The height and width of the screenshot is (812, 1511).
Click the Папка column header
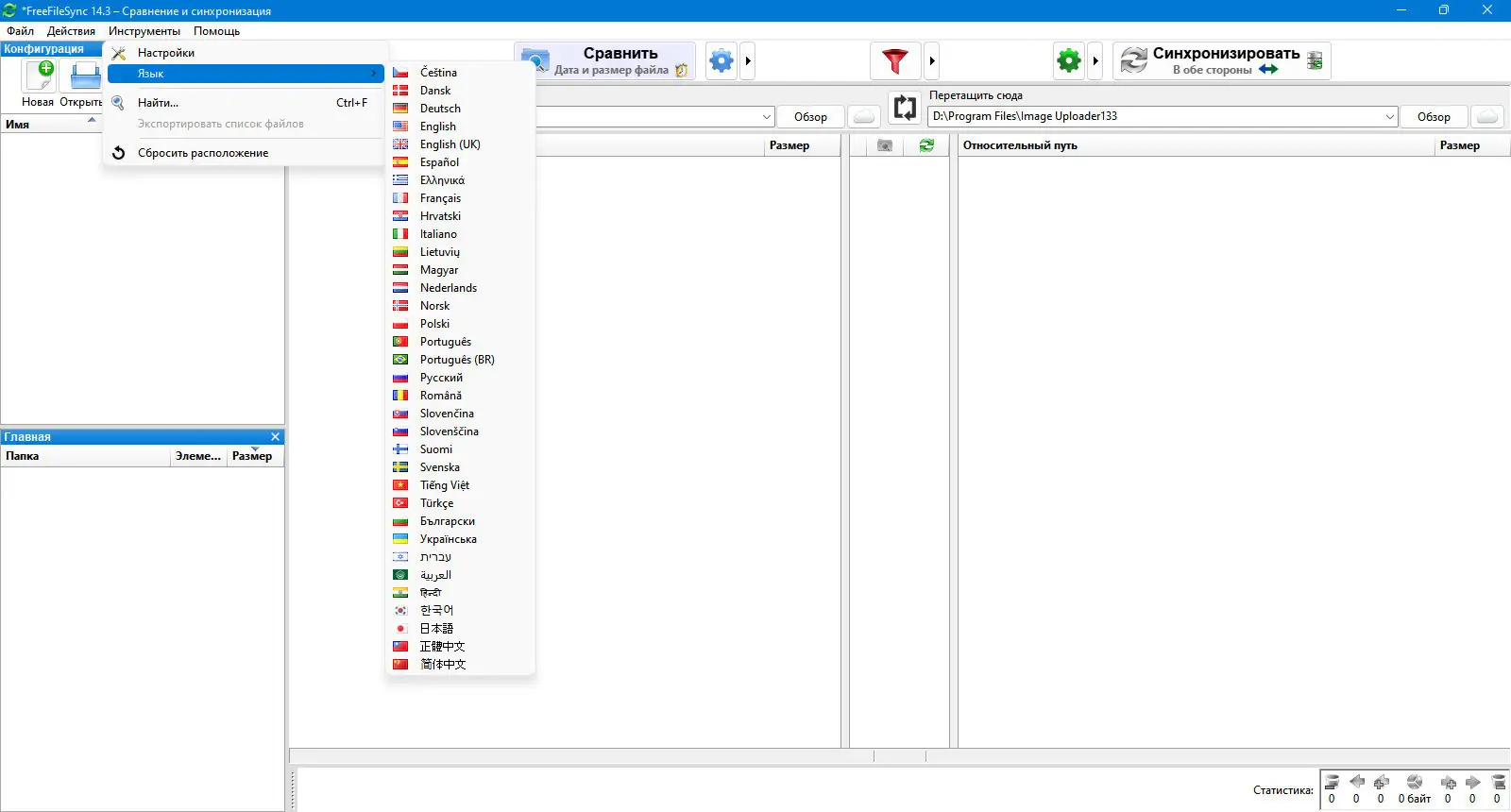85,456
